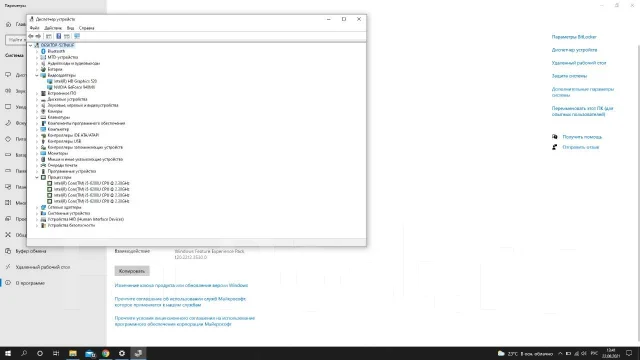This screenshot has width=640, height=360.
Task: Expand 'Устройства HID (Human Interface Devices)'
Action: coord(37,219)
